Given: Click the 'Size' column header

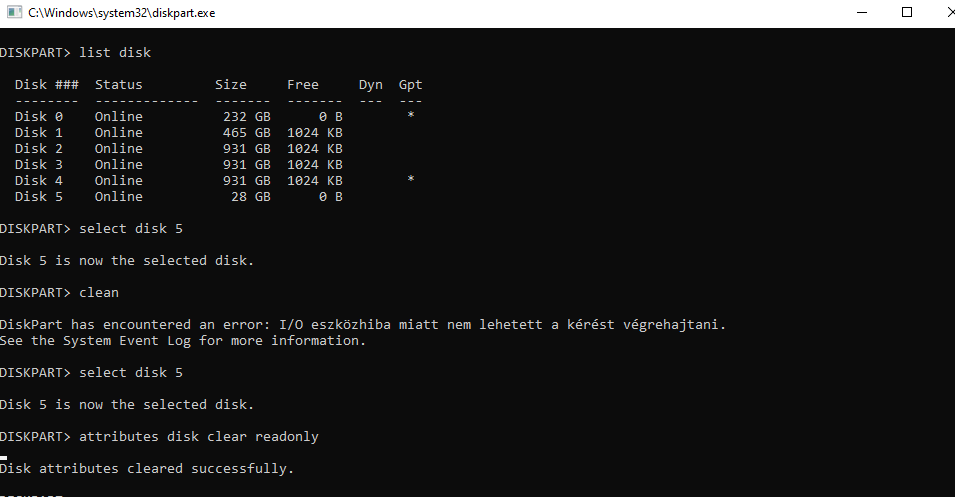Looking at the screenshot, I should pos(230,84).
